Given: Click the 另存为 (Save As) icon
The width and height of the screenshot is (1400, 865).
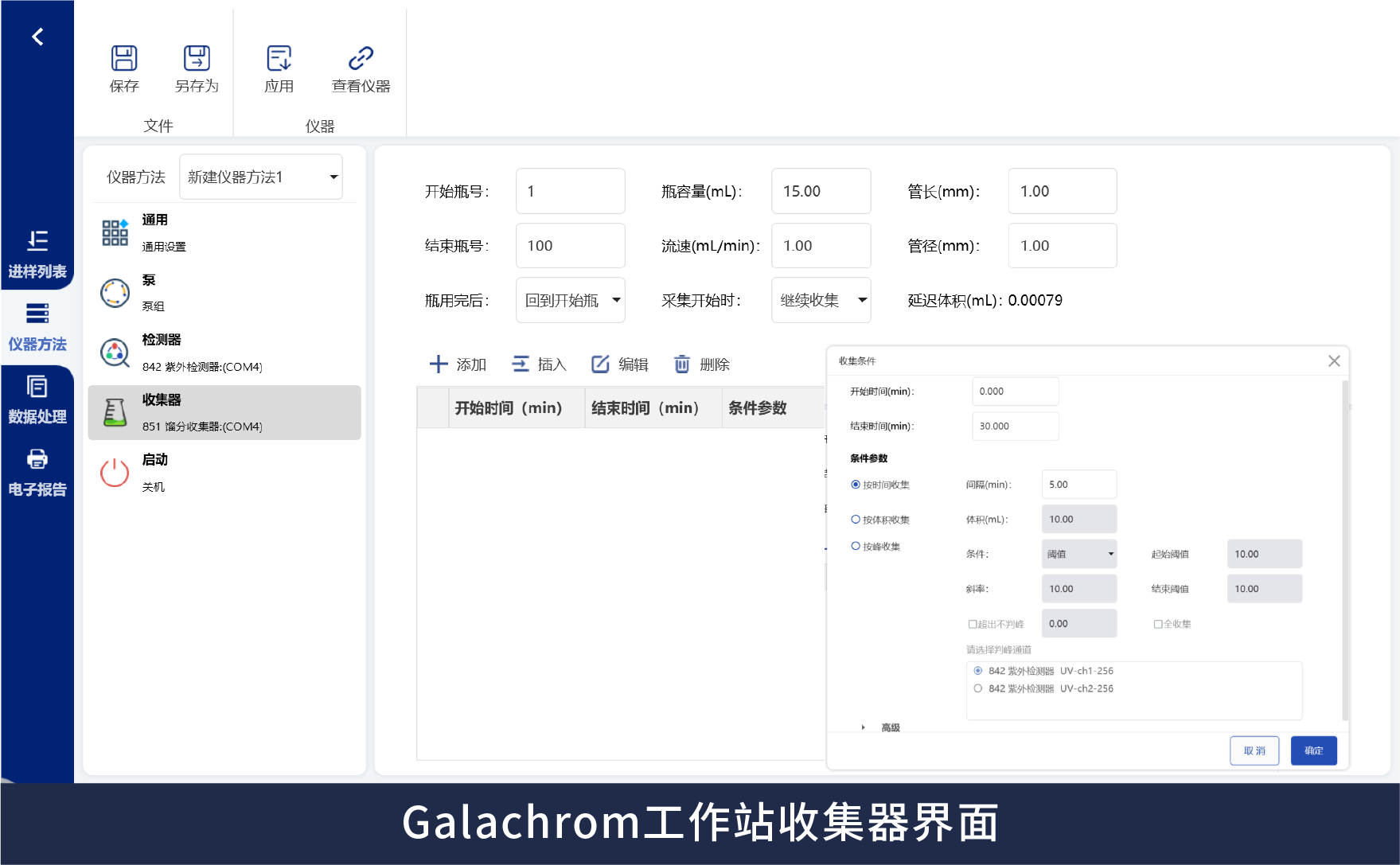Looking at the screenshot, I should pos(197,59).
